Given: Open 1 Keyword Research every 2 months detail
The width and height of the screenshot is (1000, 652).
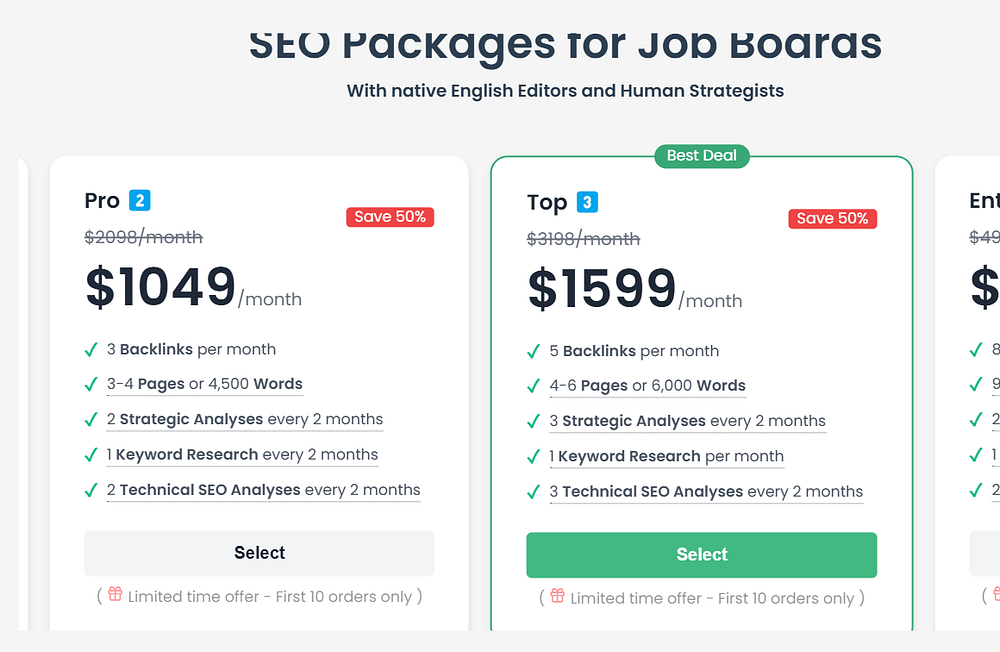Looking at the screenshot, I should [242, 454].
